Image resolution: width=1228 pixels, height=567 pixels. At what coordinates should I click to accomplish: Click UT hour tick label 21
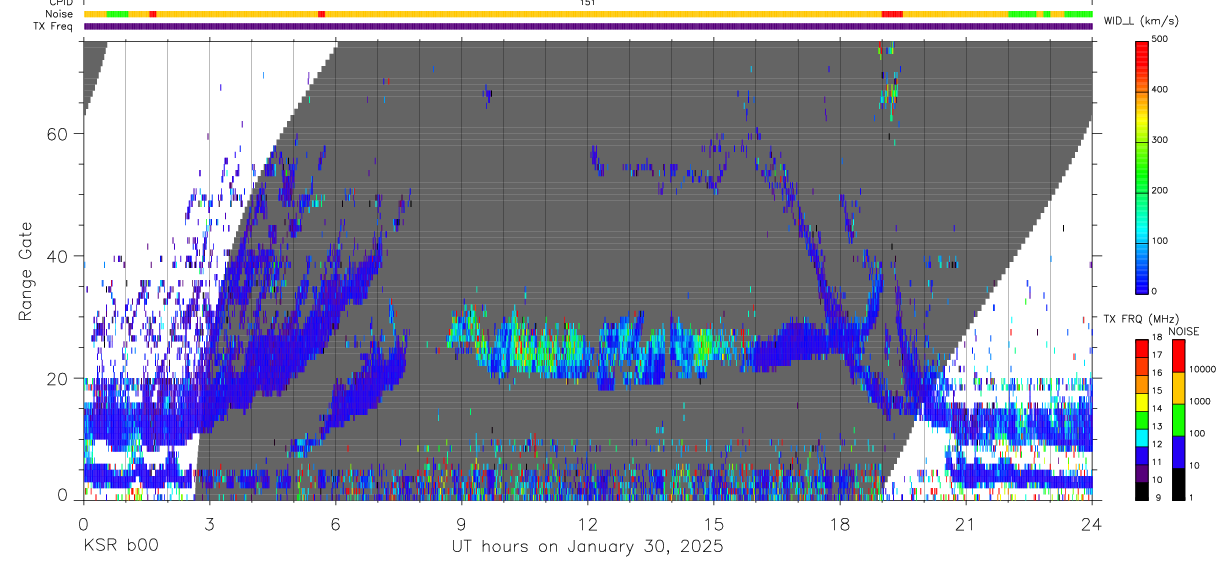pyautogui.click(x=965, y=523)
